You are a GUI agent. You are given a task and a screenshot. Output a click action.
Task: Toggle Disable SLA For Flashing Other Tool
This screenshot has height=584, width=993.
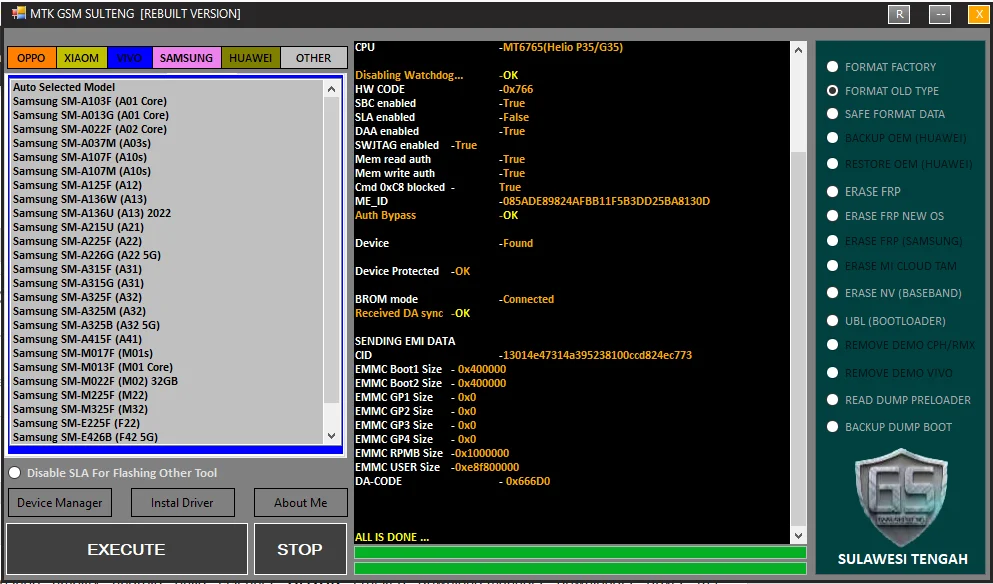pyautogui.click(x=113, y=473)
